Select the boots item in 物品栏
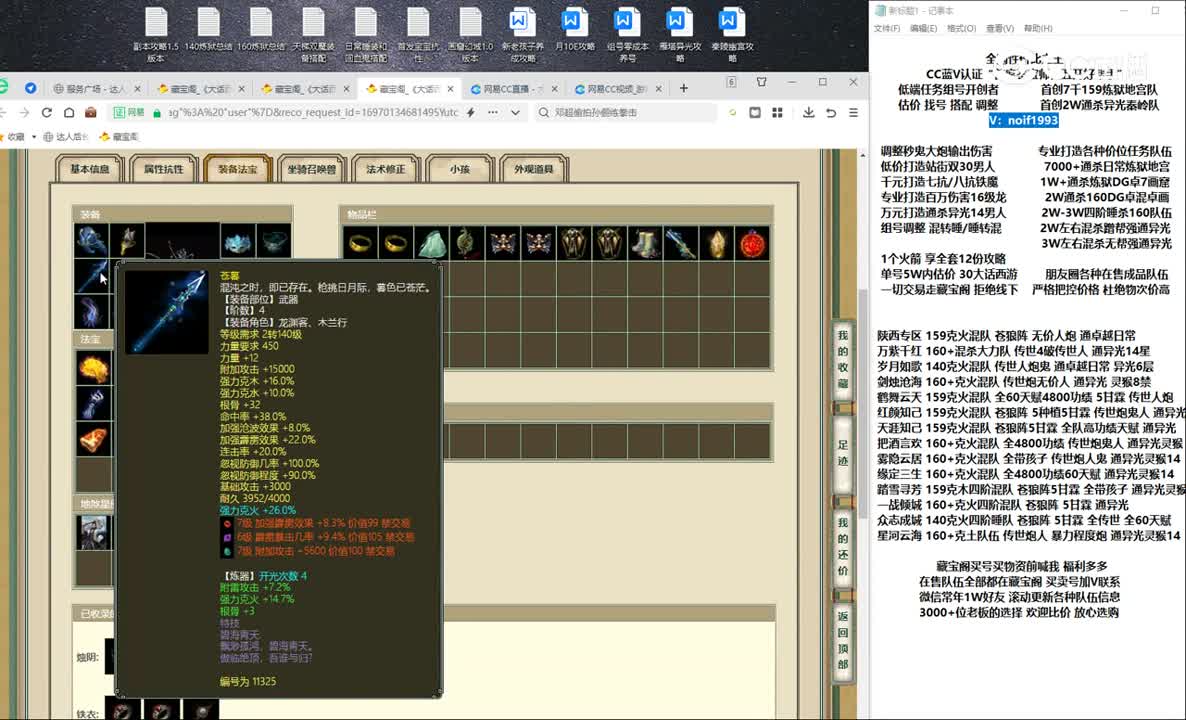Image resolution: width=1186 pixels, height=720 pixels. 645,243
